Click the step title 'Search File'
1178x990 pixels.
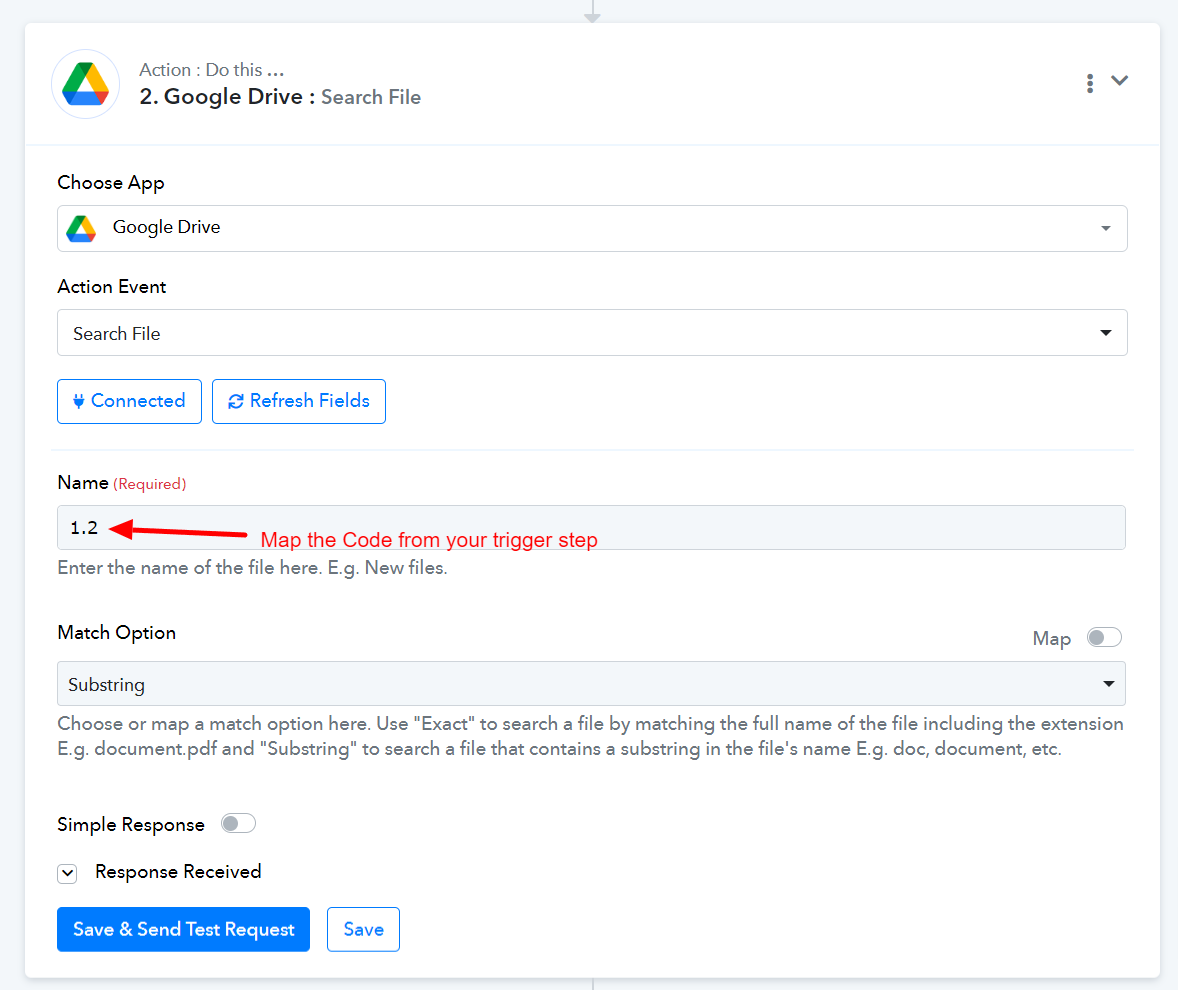click(371, 97)
